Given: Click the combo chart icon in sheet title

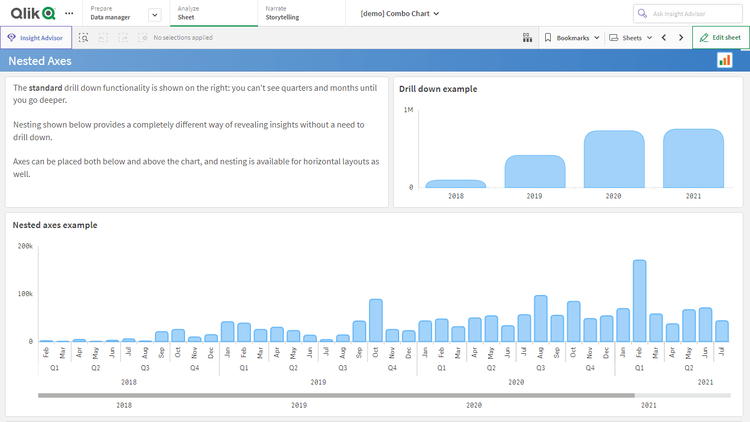Looking at the screenshot, I should [724, 61].
